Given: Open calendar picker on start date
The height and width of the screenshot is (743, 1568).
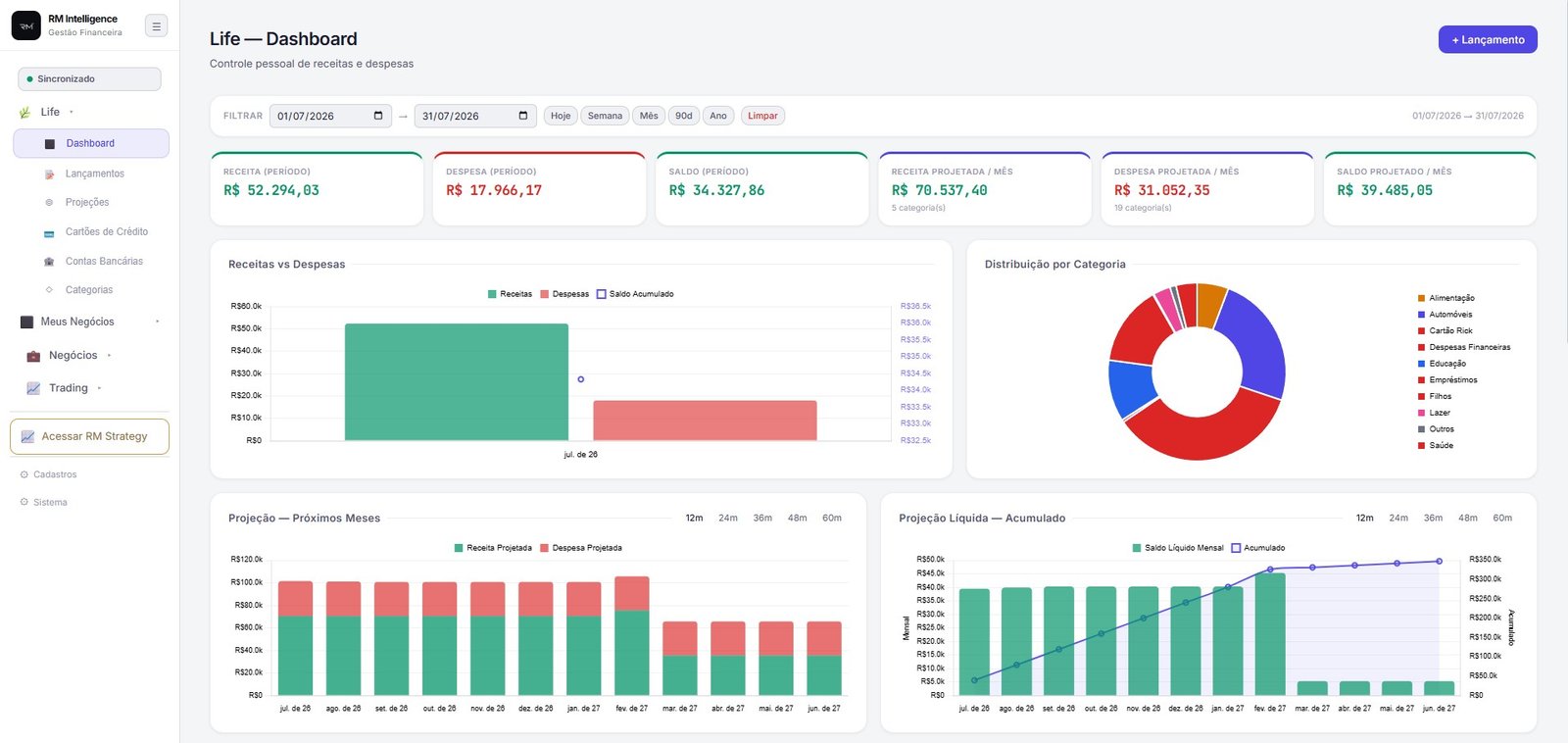Looking at the screenshot, I should (378, 116).
